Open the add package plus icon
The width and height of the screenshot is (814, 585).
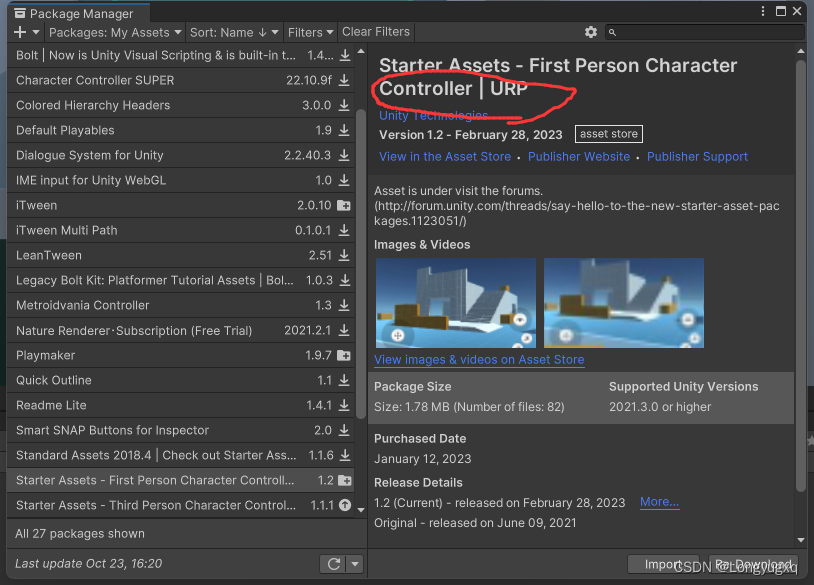18,32
